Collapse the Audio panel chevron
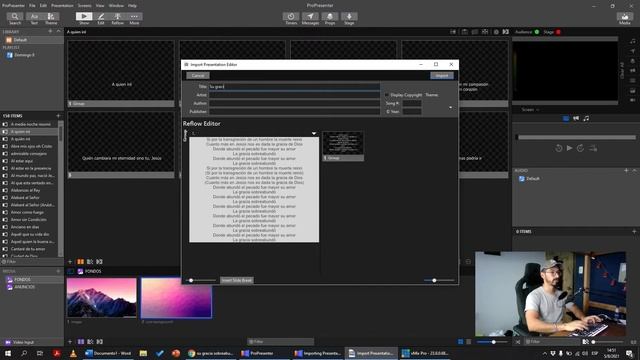640x360 pixels. click(634, 170)
